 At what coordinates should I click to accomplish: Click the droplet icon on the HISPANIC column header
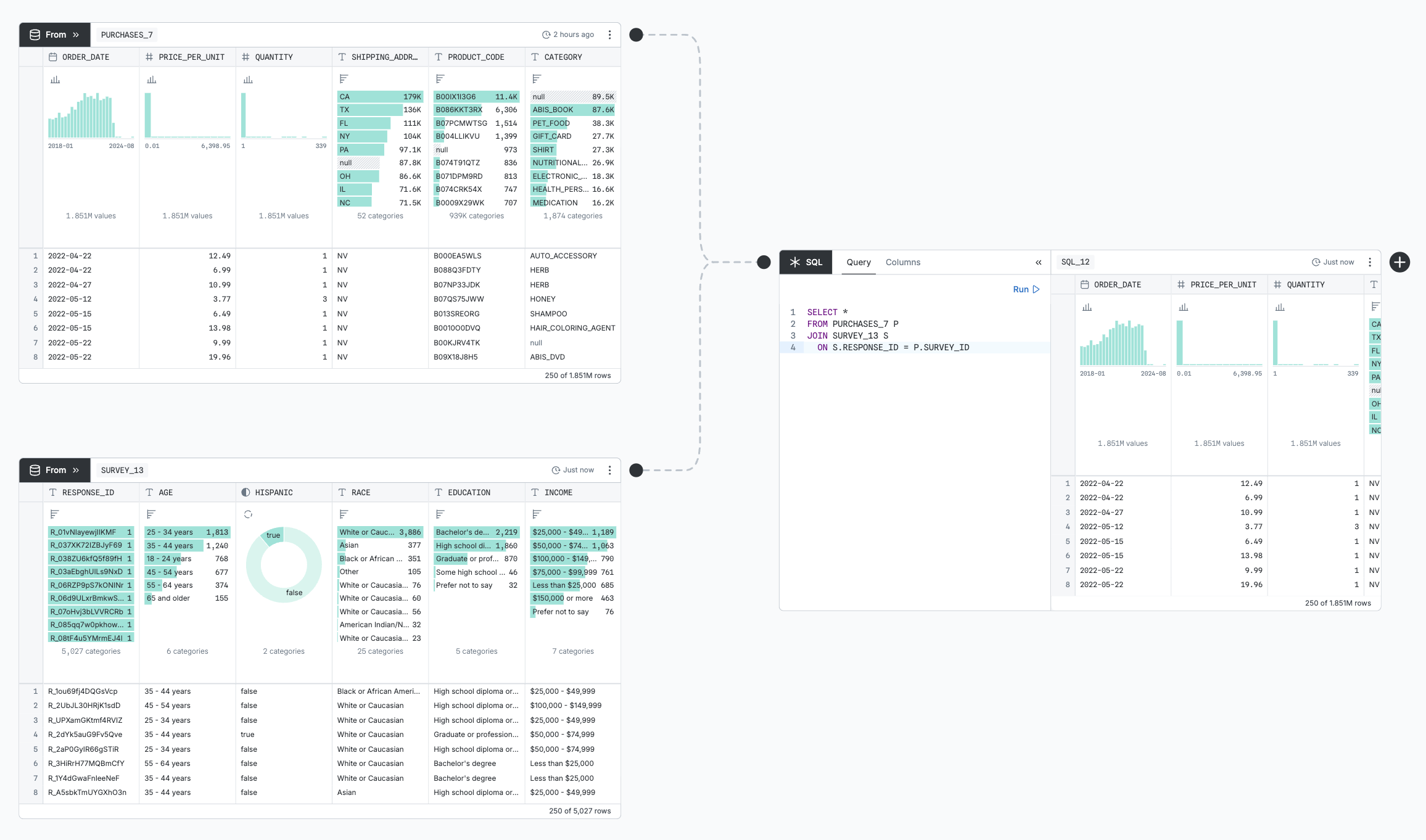coord(245,492)
